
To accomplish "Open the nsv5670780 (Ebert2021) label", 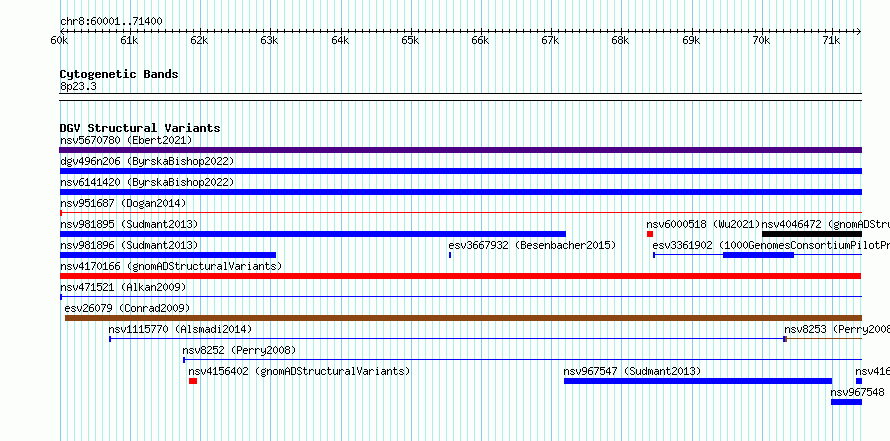I will pyautogui.click(x=126, y=140).
